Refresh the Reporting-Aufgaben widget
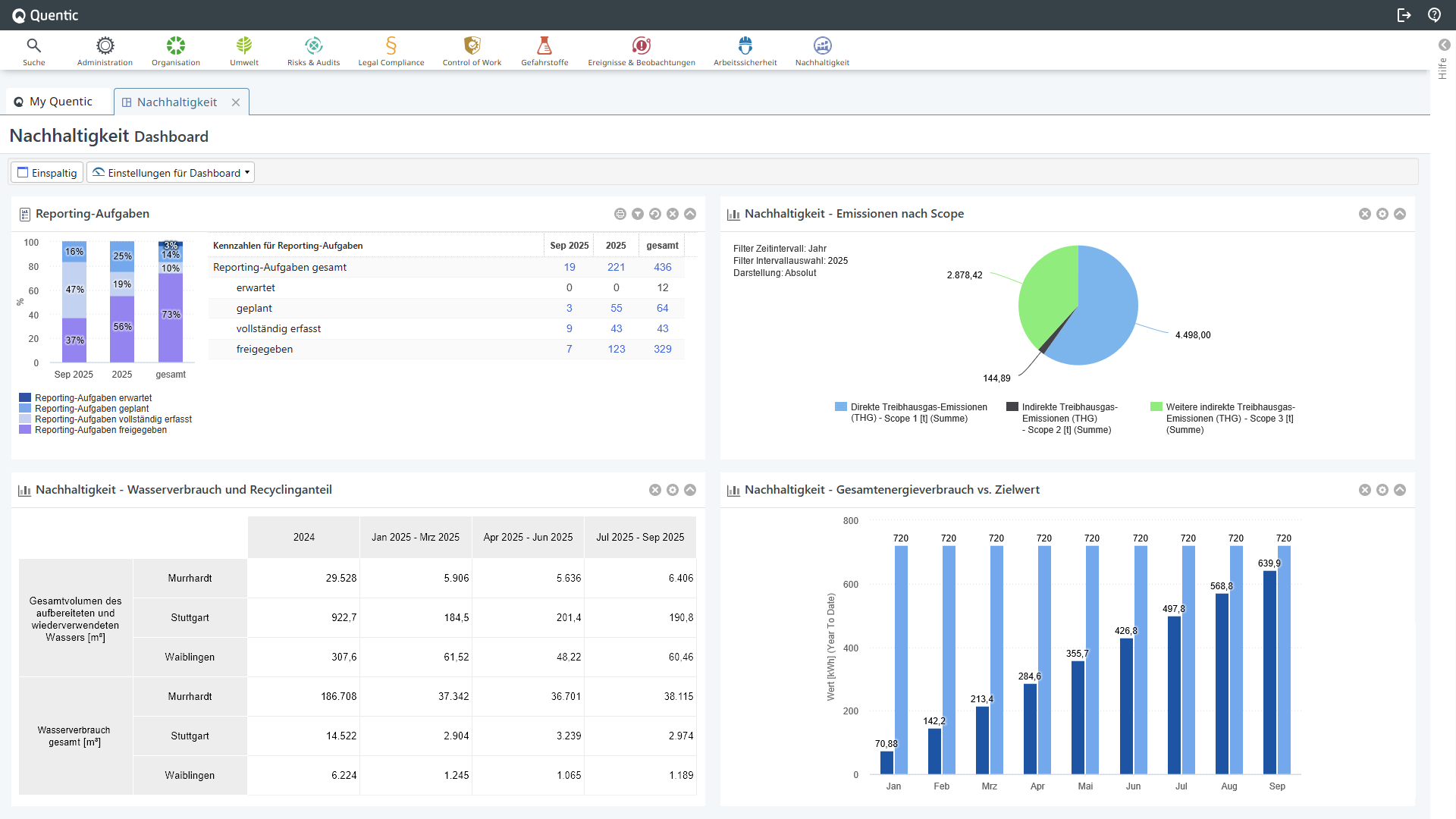The height and width of the screenshot is (819, 1456). tap(655, 214)
